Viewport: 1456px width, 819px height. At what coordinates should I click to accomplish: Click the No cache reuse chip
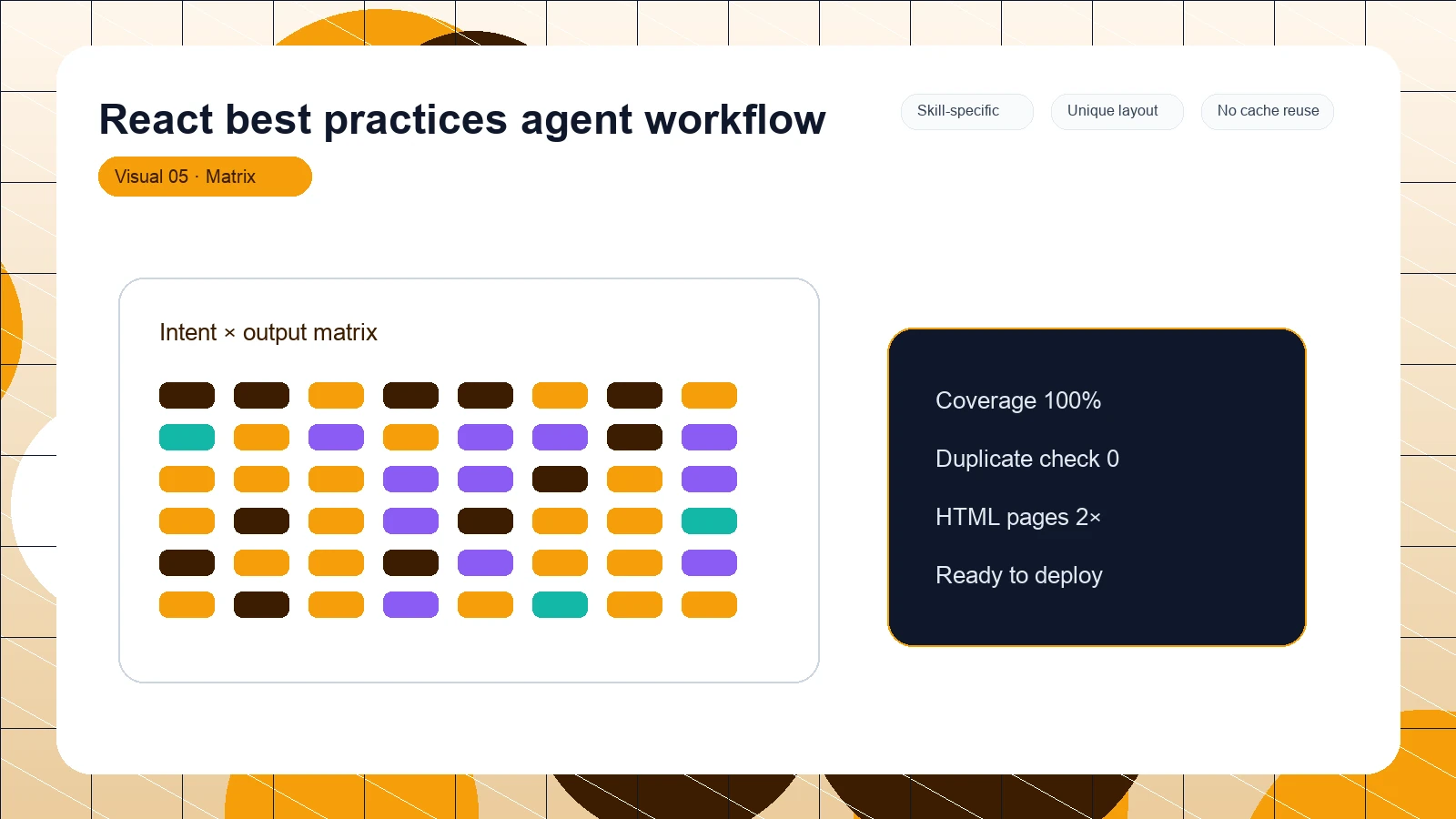pos(1268,112)
